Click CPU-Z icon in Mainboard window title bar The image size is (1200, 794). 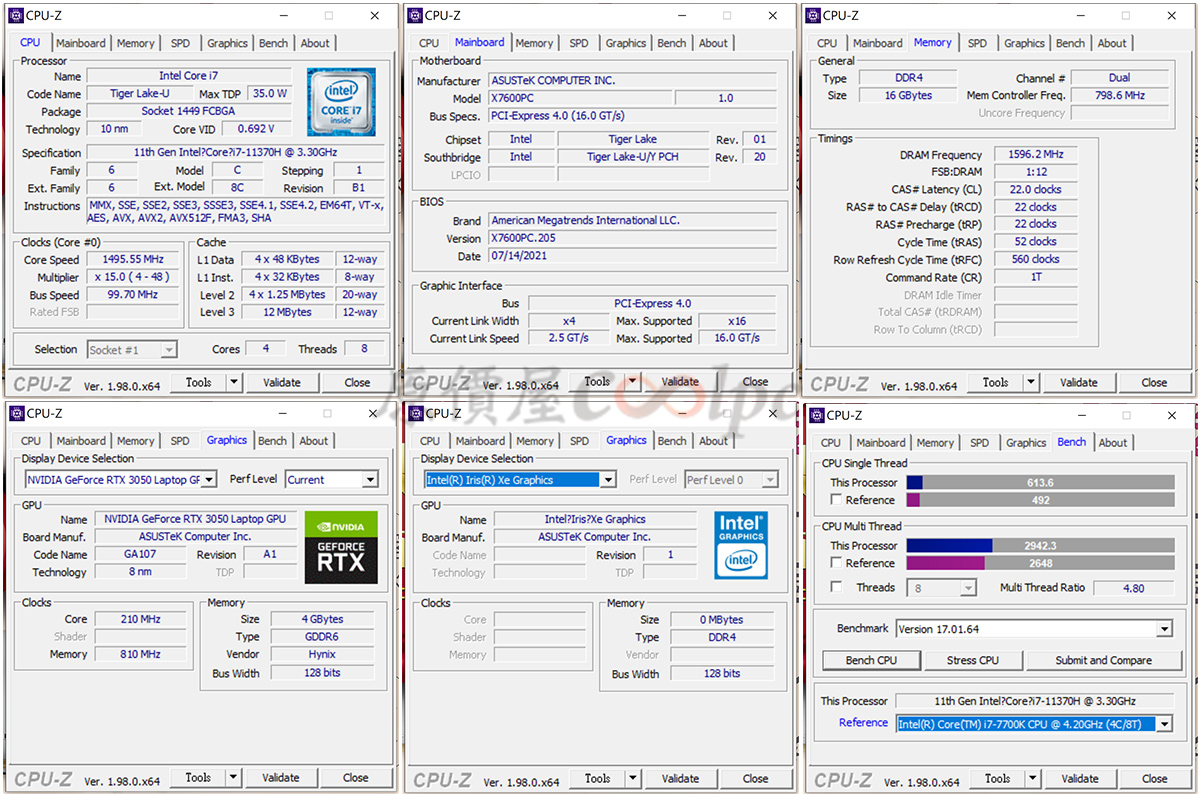pos(415,15)
